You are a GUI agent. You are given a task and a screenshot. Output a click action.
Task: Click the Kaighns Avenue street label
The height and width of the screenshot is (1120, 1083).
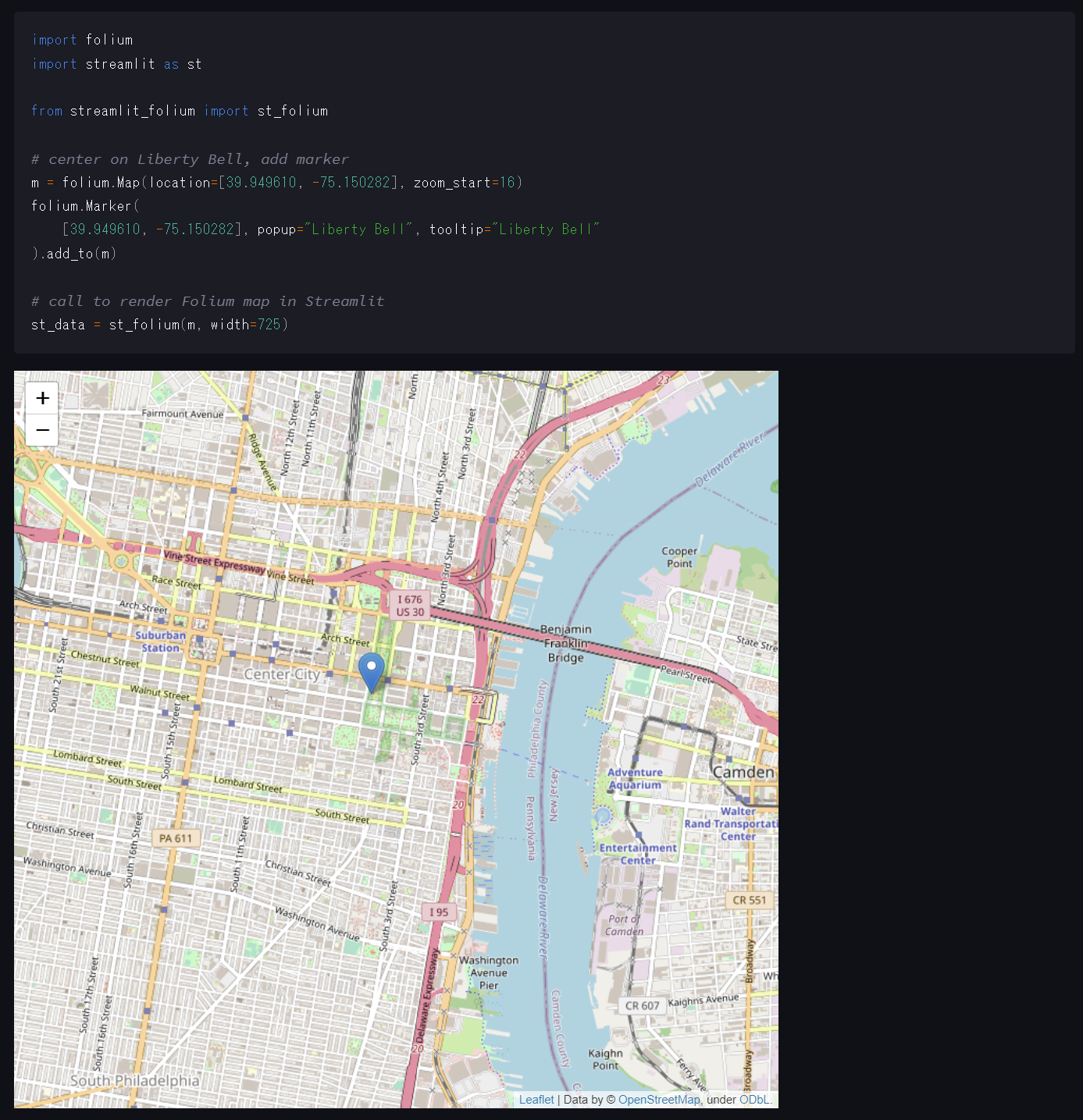[x=704, y=1000]
